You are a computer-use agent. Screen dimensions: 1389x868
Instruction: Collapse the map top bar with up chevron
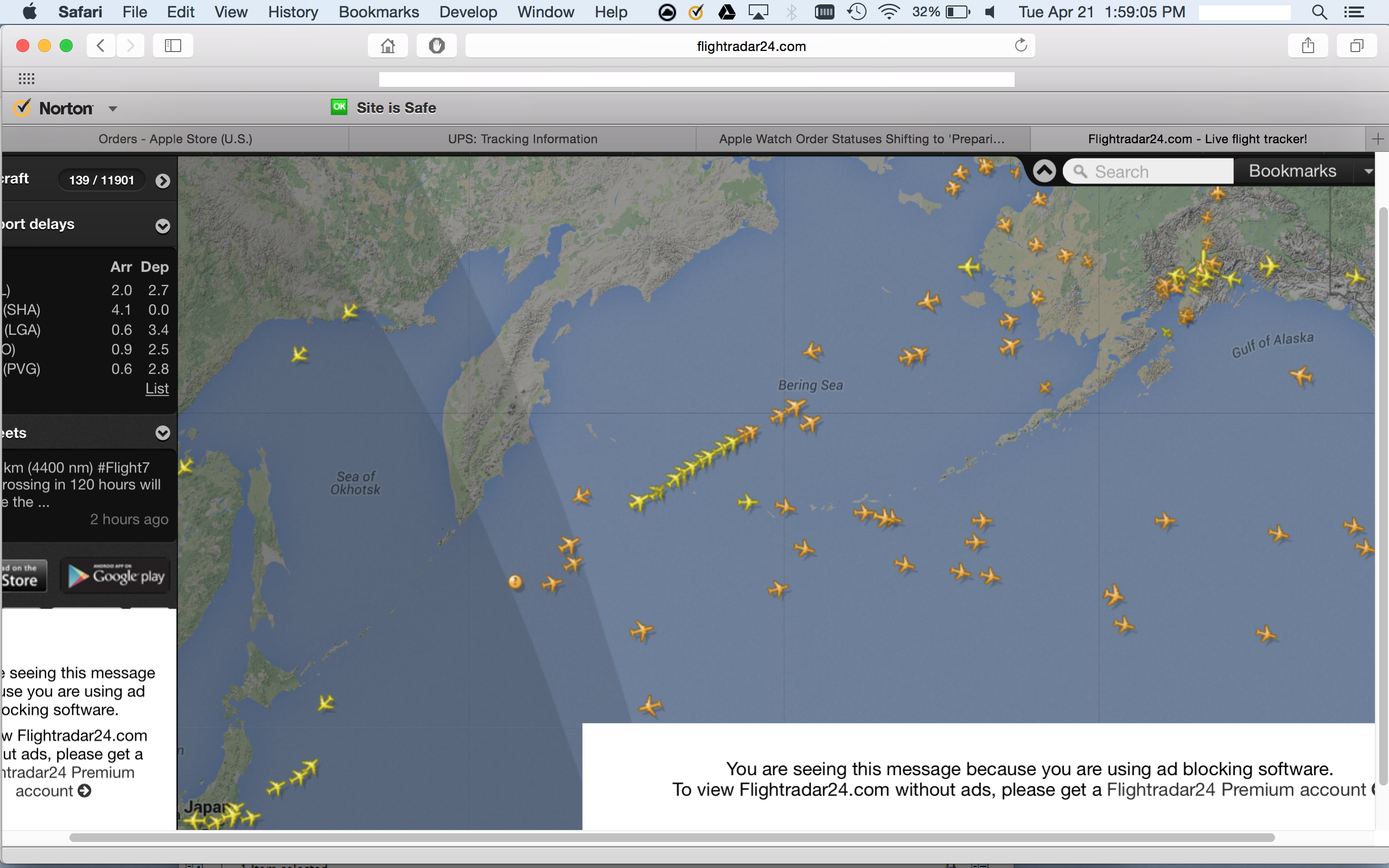click(x=1044, y=171)
